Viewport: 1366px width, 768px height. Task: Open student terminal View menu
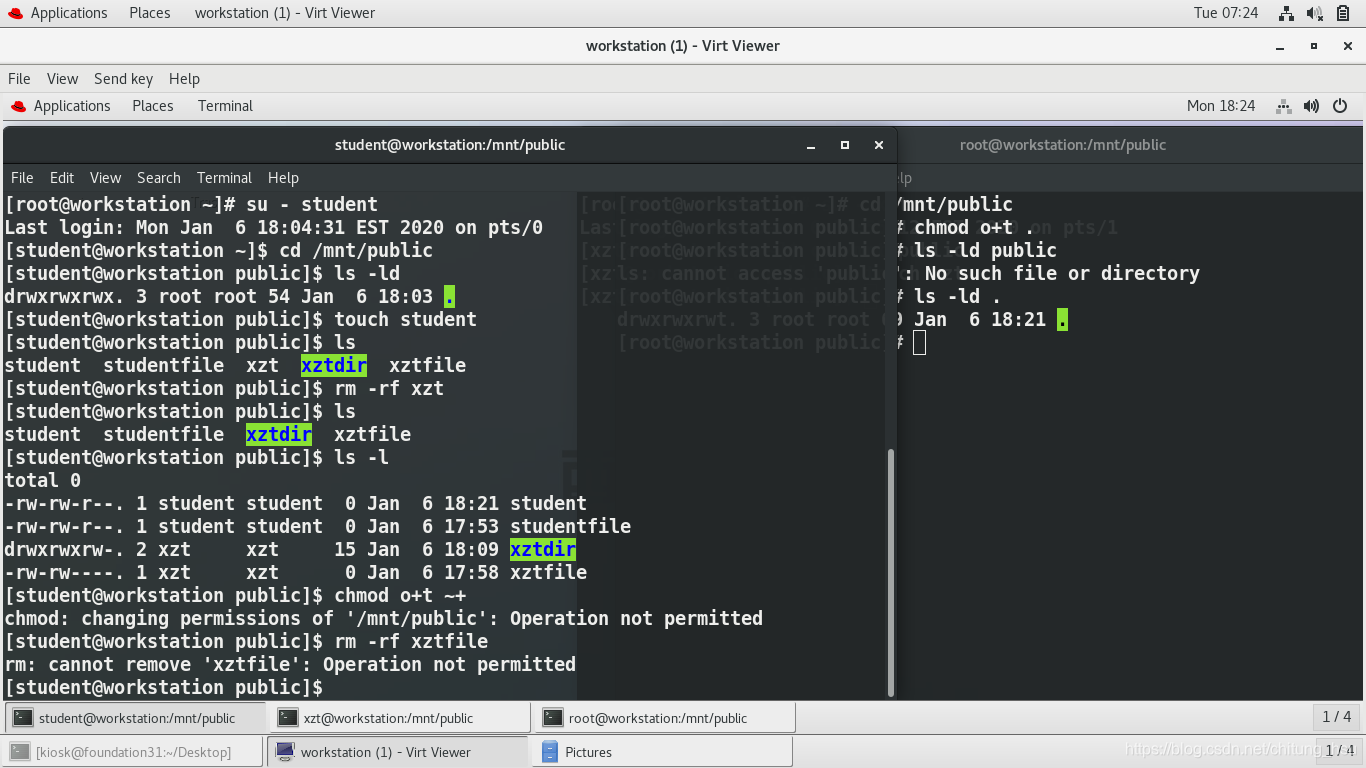pos(105,178)
